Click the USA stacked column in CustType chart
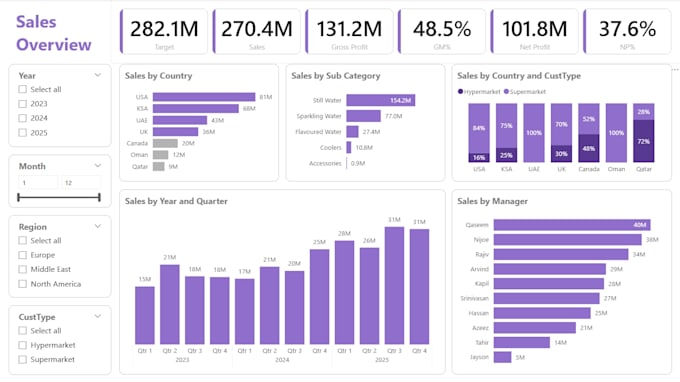Image resolution: width=680 pixels, height=382 pixels. coord(479,133)
